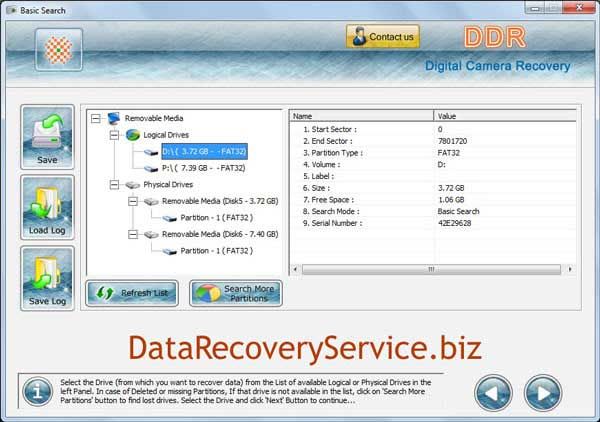
Task: Click Search More Partitions button
Action: pyautogui.click(x=236, y=293)
